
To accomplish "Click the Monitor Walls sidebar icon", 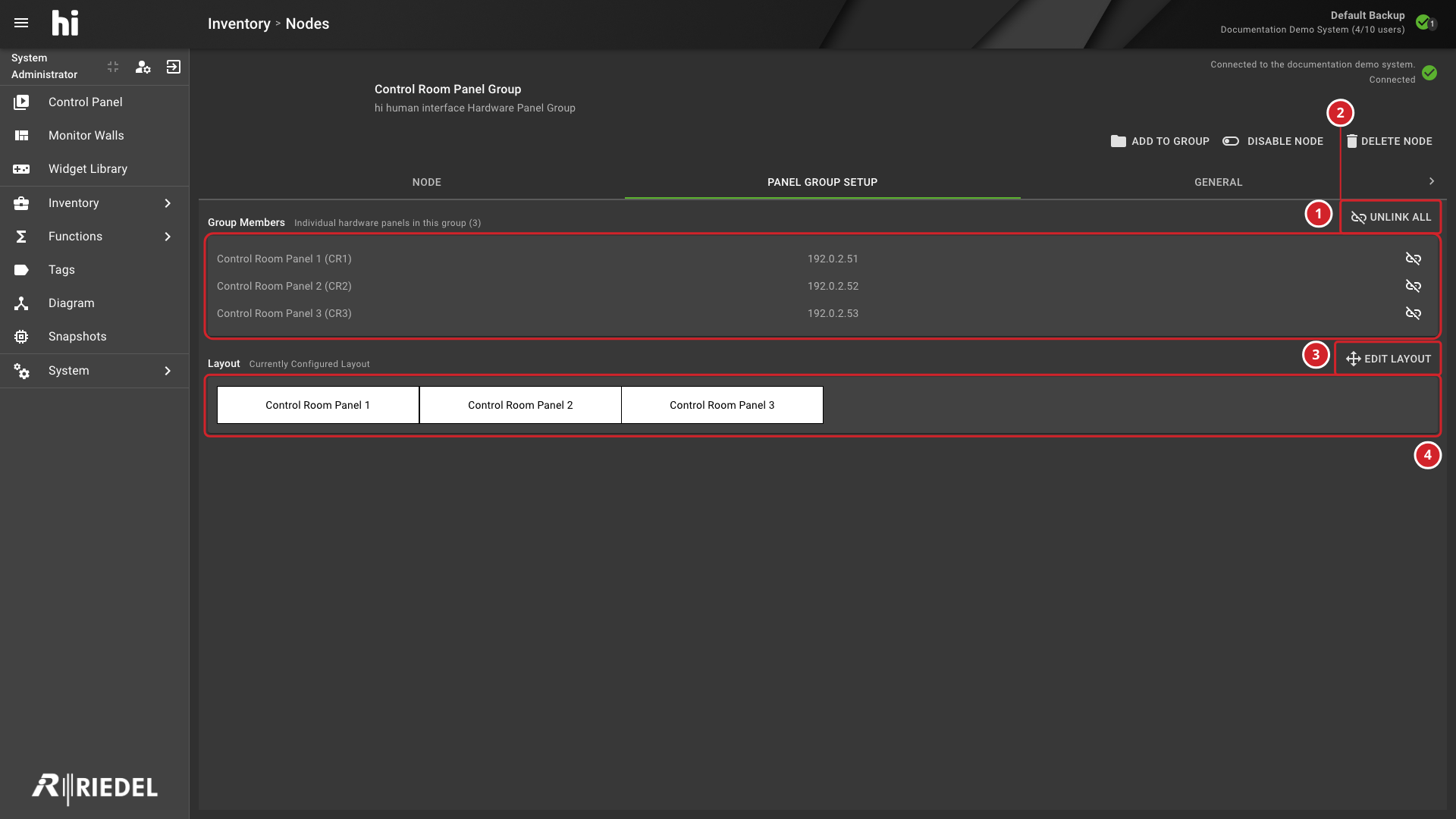I will pos(21,135).
